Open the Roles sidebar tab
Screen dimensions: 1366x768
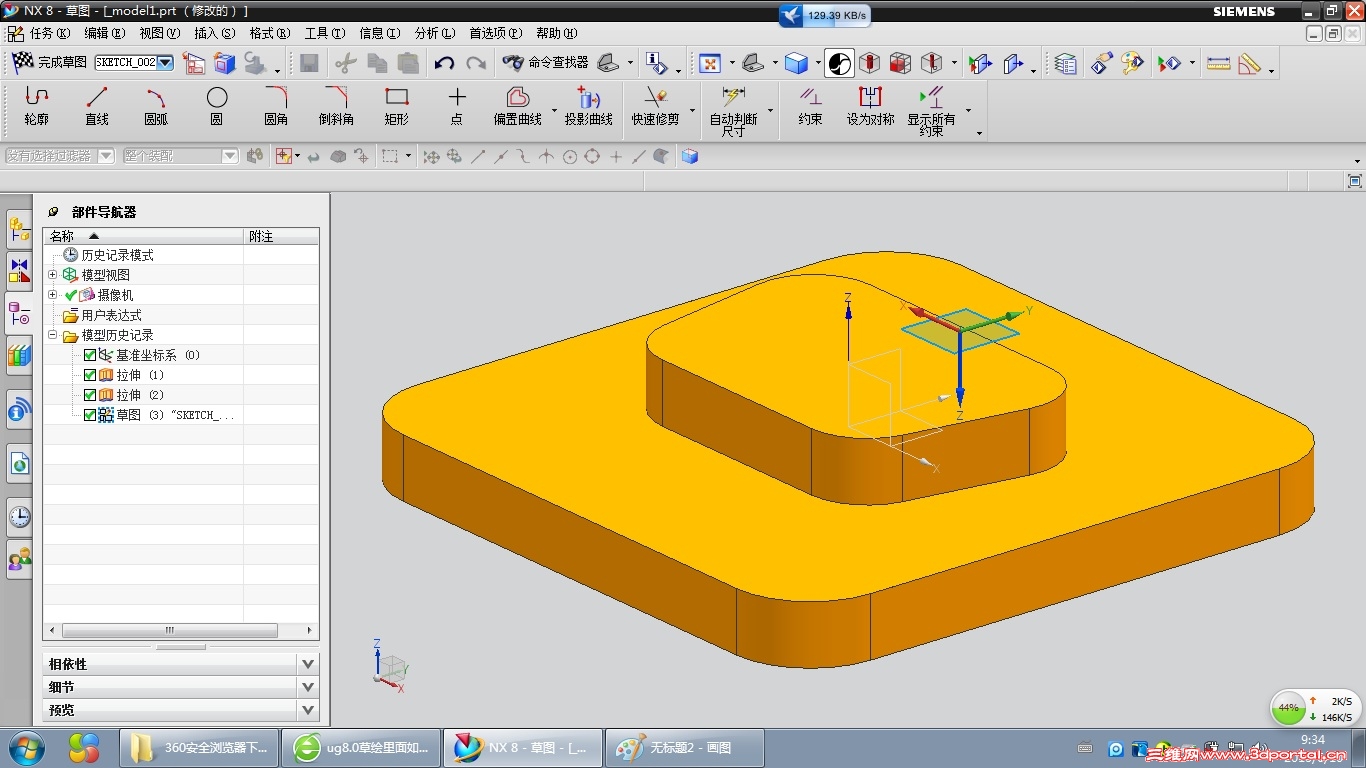click(x=19, y=559)
